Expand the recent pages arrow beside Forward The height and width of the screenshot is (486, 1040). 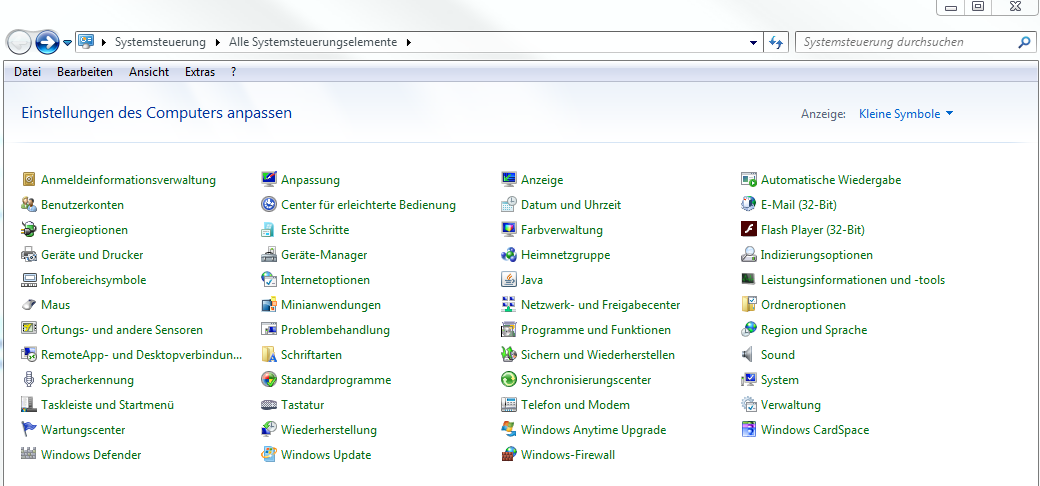pyautogui.click(x=67, y=43)
